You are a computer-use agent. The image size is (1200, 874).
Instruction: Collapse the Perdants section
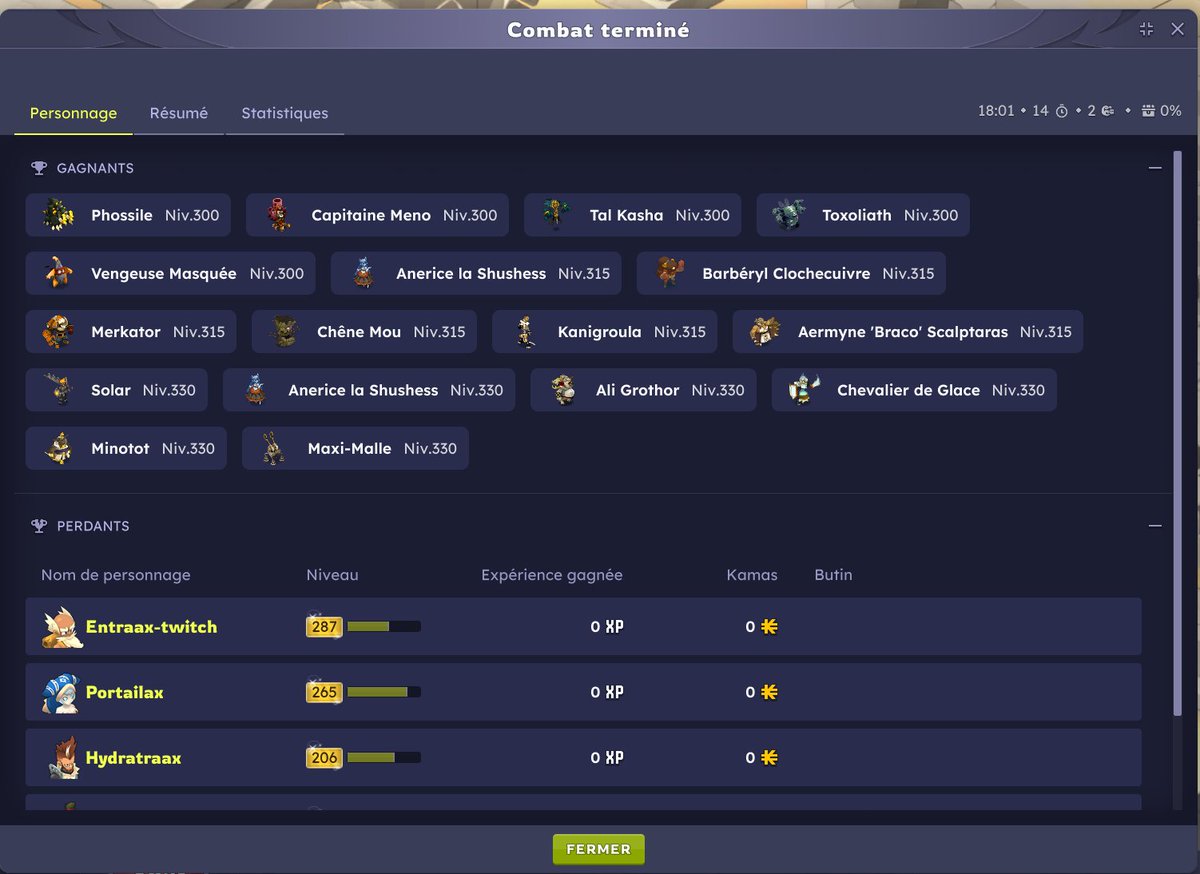(x=1155, y=526)
